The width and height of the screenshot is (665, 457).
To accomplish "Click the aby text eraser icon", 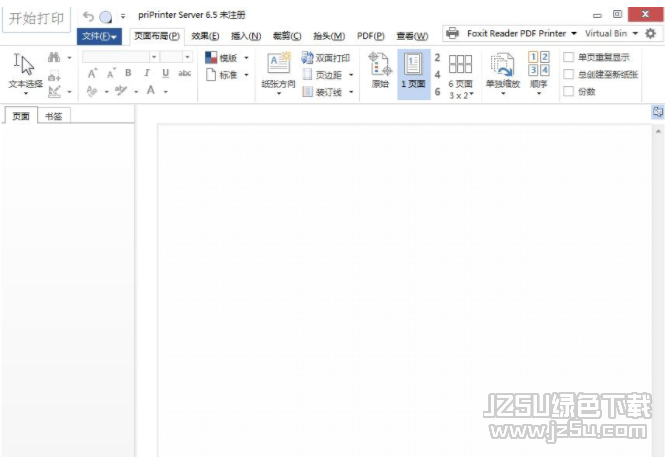I will click(121, 91).
